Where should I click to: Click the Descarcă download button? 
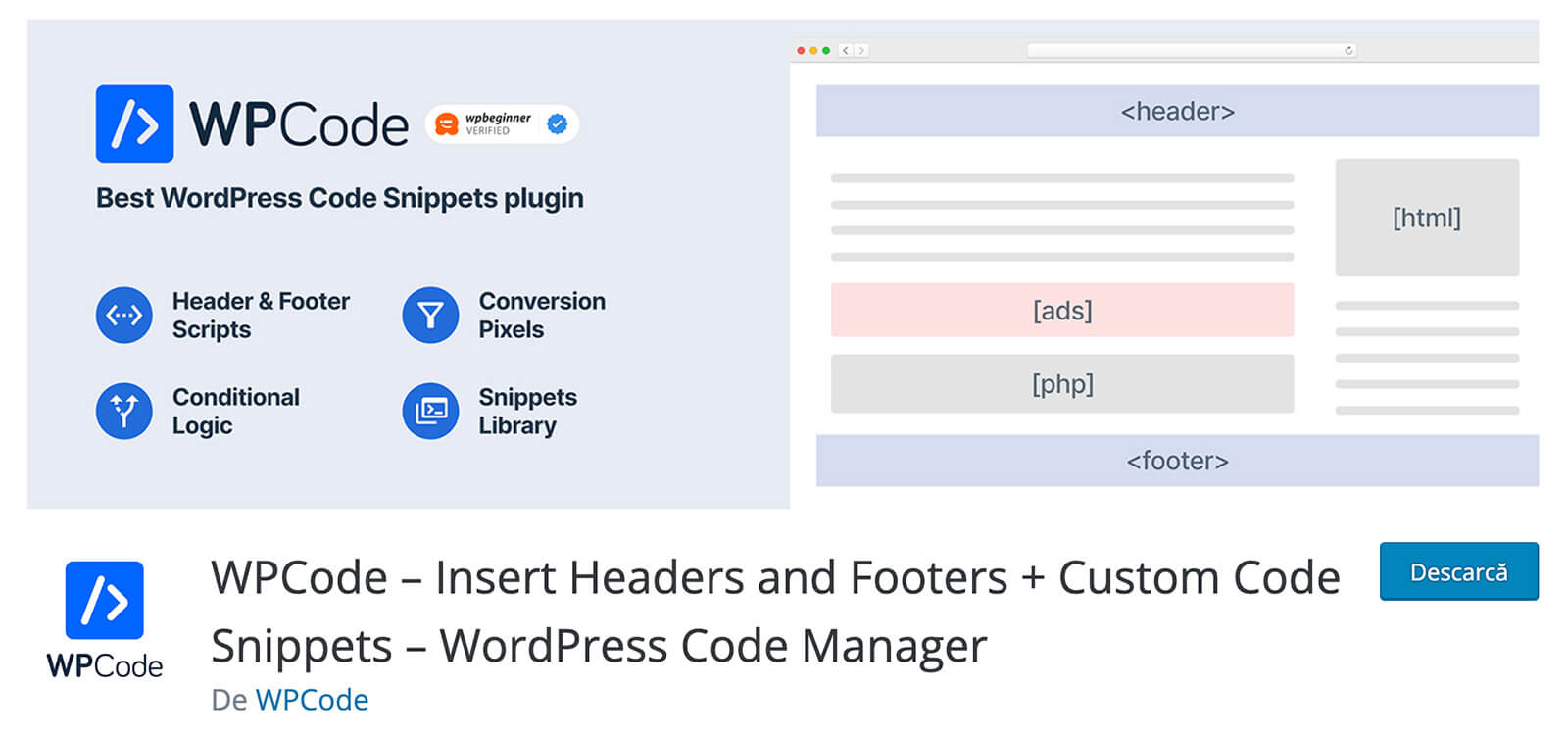(1458, 571)
